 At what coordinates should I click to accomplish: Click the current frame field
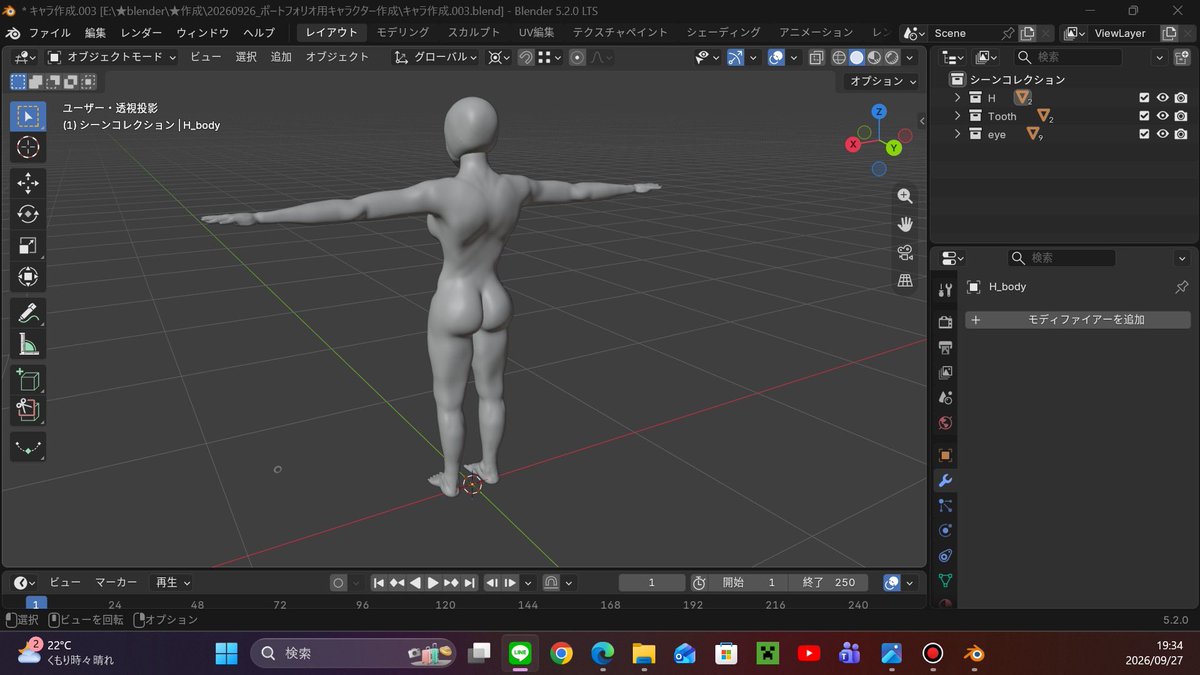coord(652,582)
